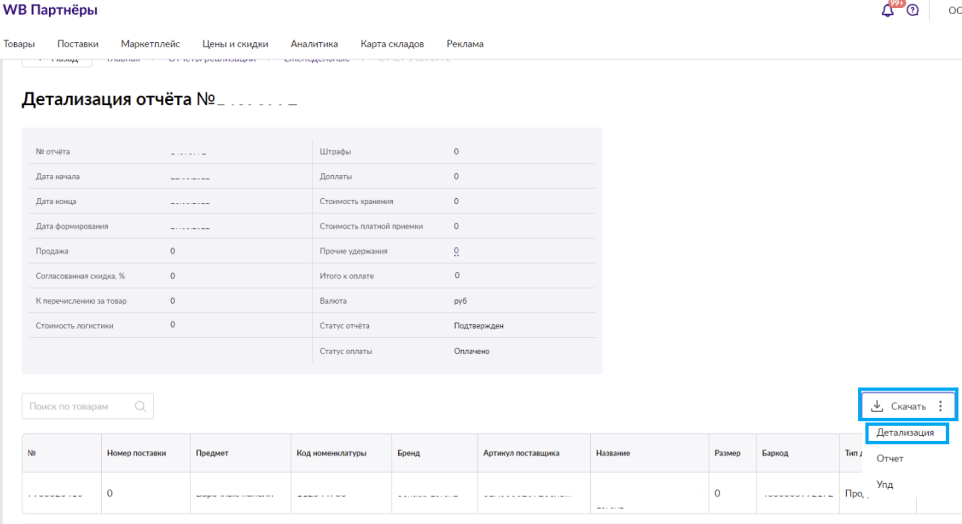Click the Номер поставки column header
Screen dimensions: 962x524
click(136, 453)
